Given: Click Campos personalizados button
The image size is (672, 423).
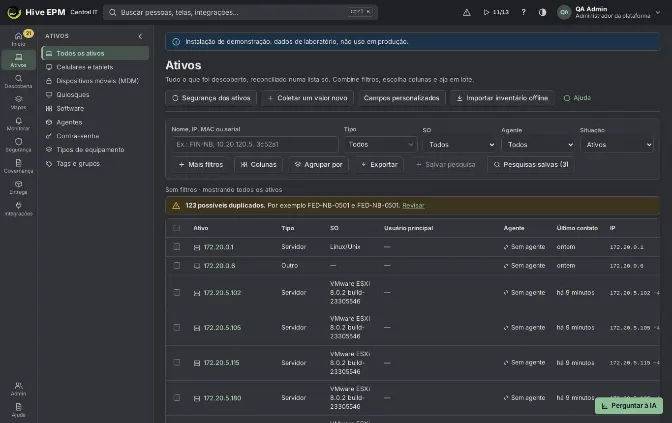Looking at the screenshot, I should click(x=402, y=98).
